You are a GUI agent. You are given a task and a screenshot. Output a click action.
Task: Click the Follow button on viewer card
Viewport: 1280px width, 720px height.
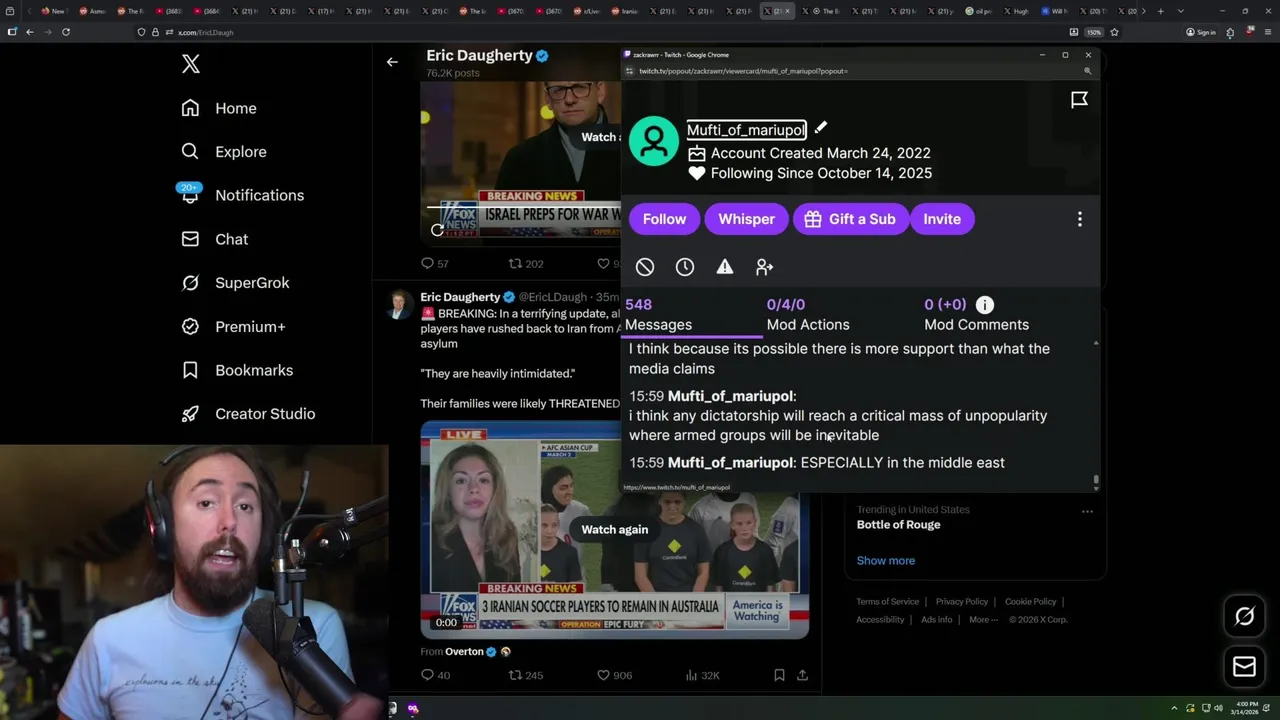point(664,219)
